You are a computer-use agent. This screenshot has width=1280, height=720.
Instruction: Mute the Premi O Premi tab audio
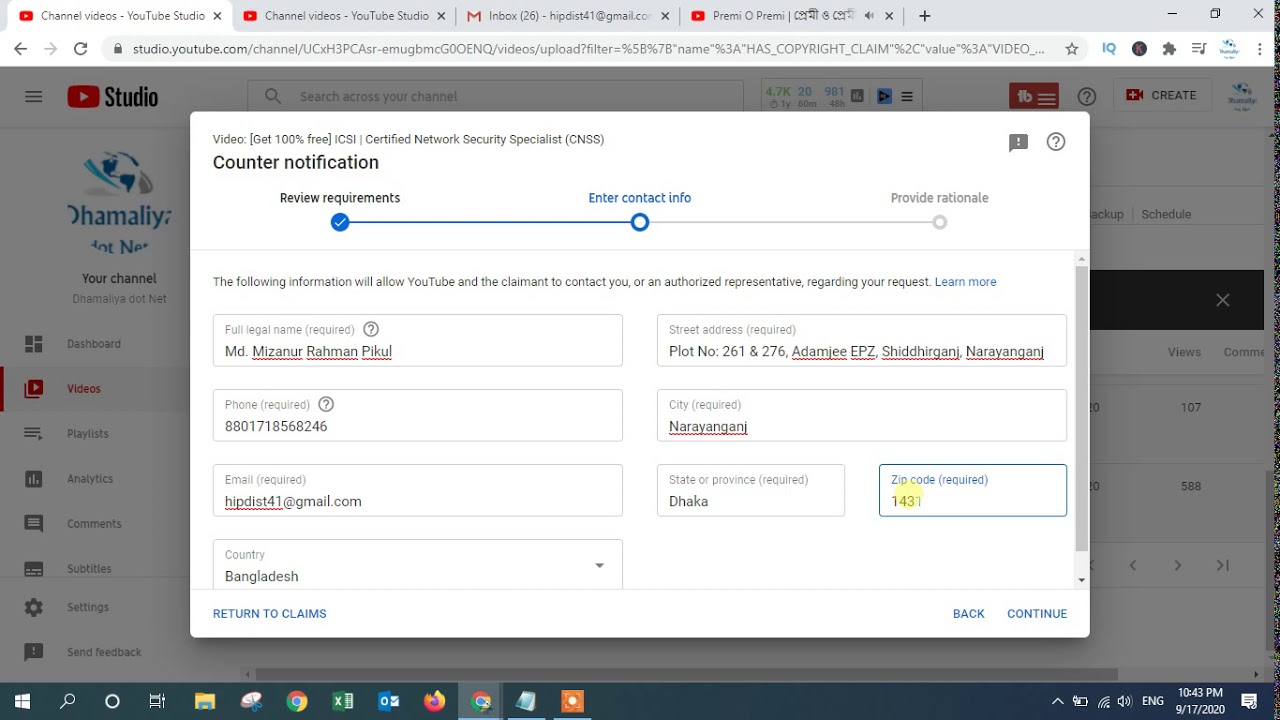point(868,16)
